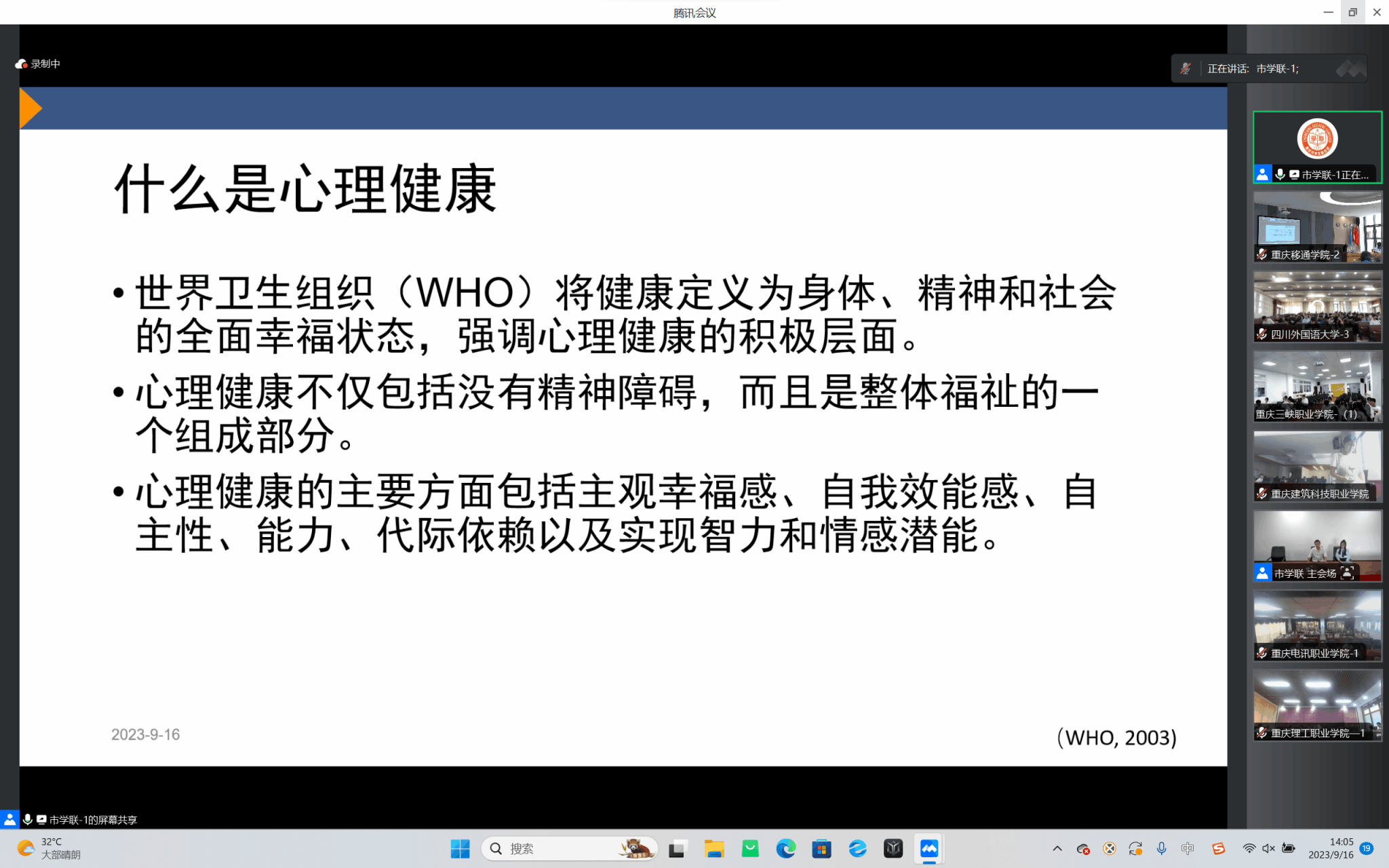
Task: Toggle the muted volume speaker tray icon
Action: coord(1268,848)
